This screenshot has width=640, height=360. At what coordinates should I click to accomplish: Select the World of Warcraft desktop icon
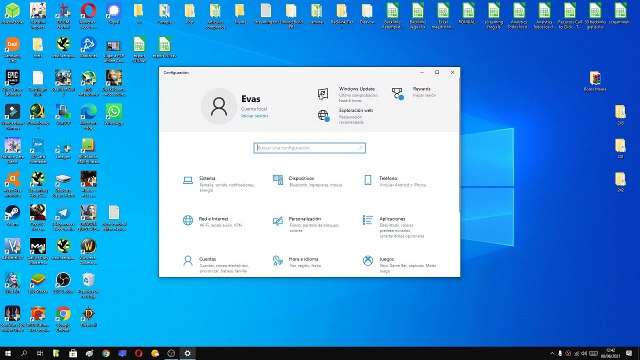(x=89, y=252)
